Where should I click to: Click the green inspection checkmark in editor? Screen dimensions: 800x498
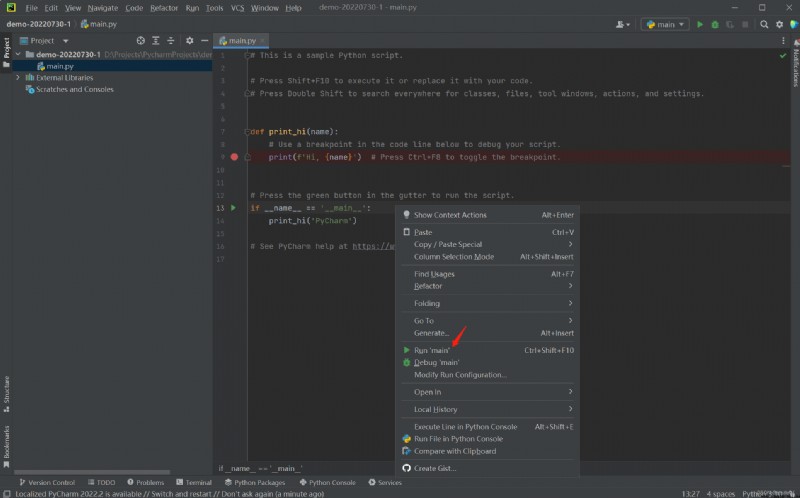783,55
